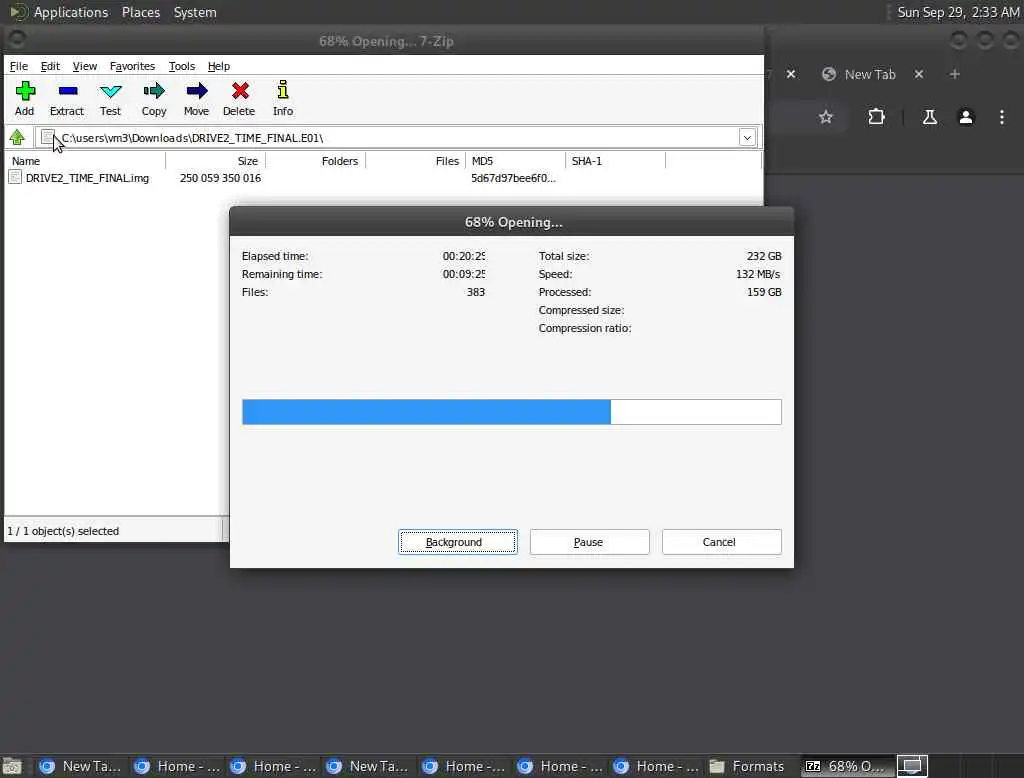Bookmark page with browser star icon
1024x778 pixels.
[x=825, y=117]
